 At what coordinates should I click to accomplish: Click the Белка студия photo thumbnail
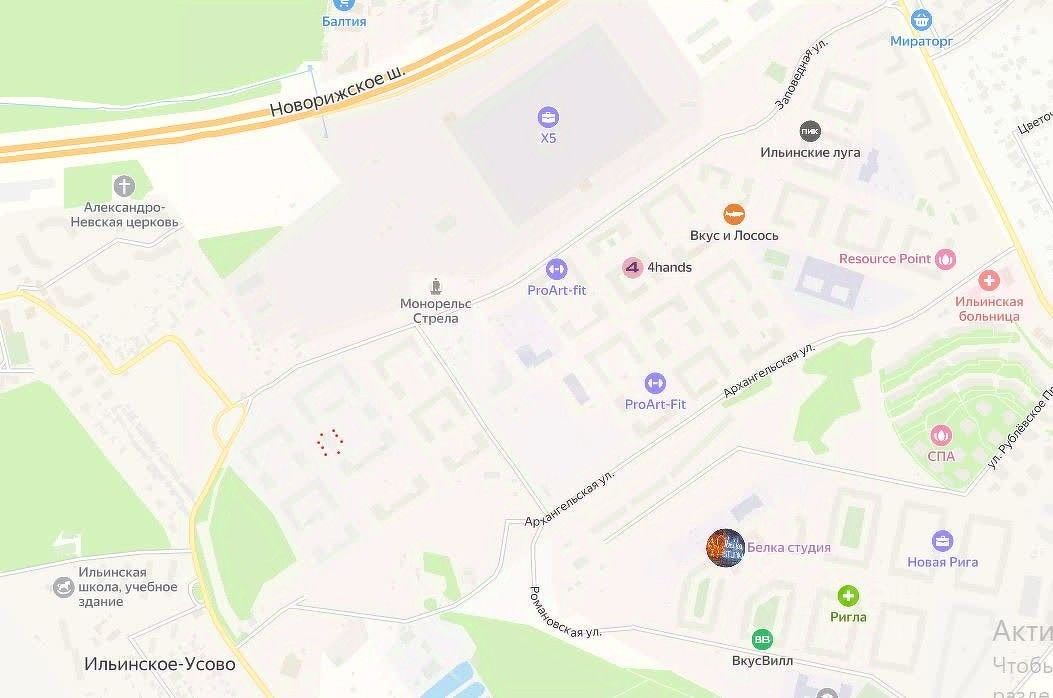pos(725,548)
